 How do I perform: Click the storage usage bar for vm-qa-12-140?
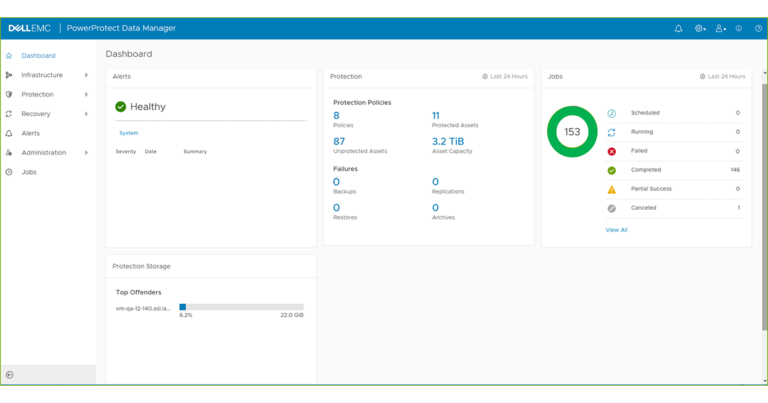pos(241,307)
